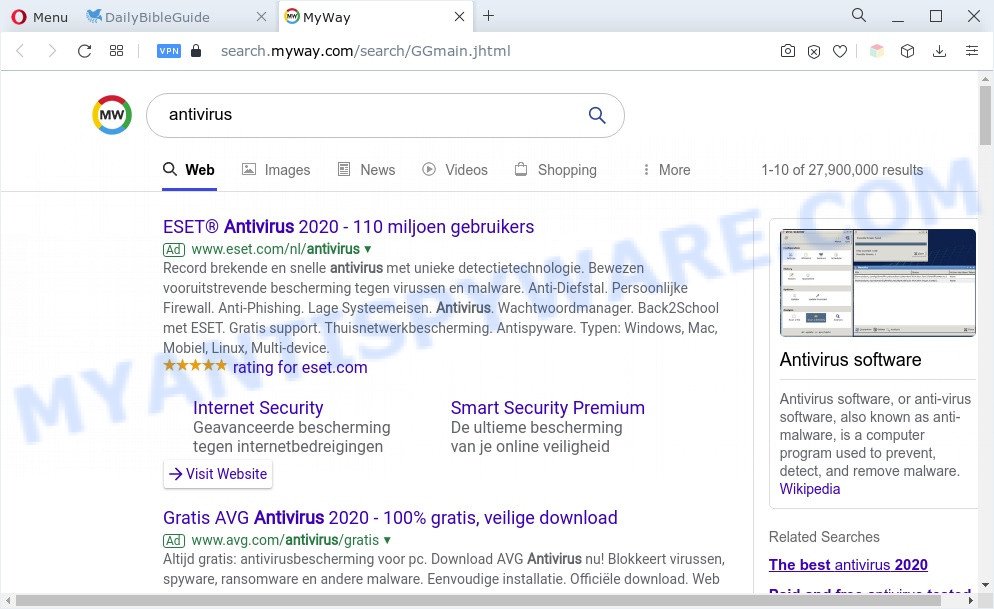Image resolution: width=994 pixels, height=609 pixels.
Task: Click the '1-10 of 27,900,000 results' text
Action: pyautogui.click(x=842, y=170)
